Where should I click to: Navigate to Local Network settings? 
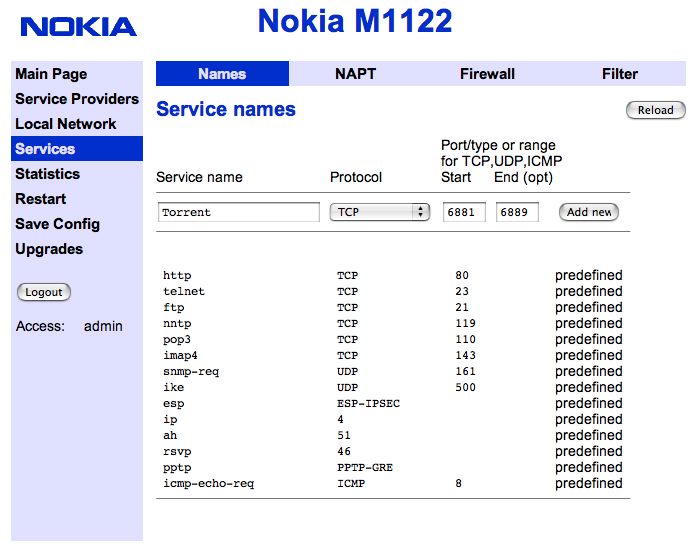click(x=66, y=124)
